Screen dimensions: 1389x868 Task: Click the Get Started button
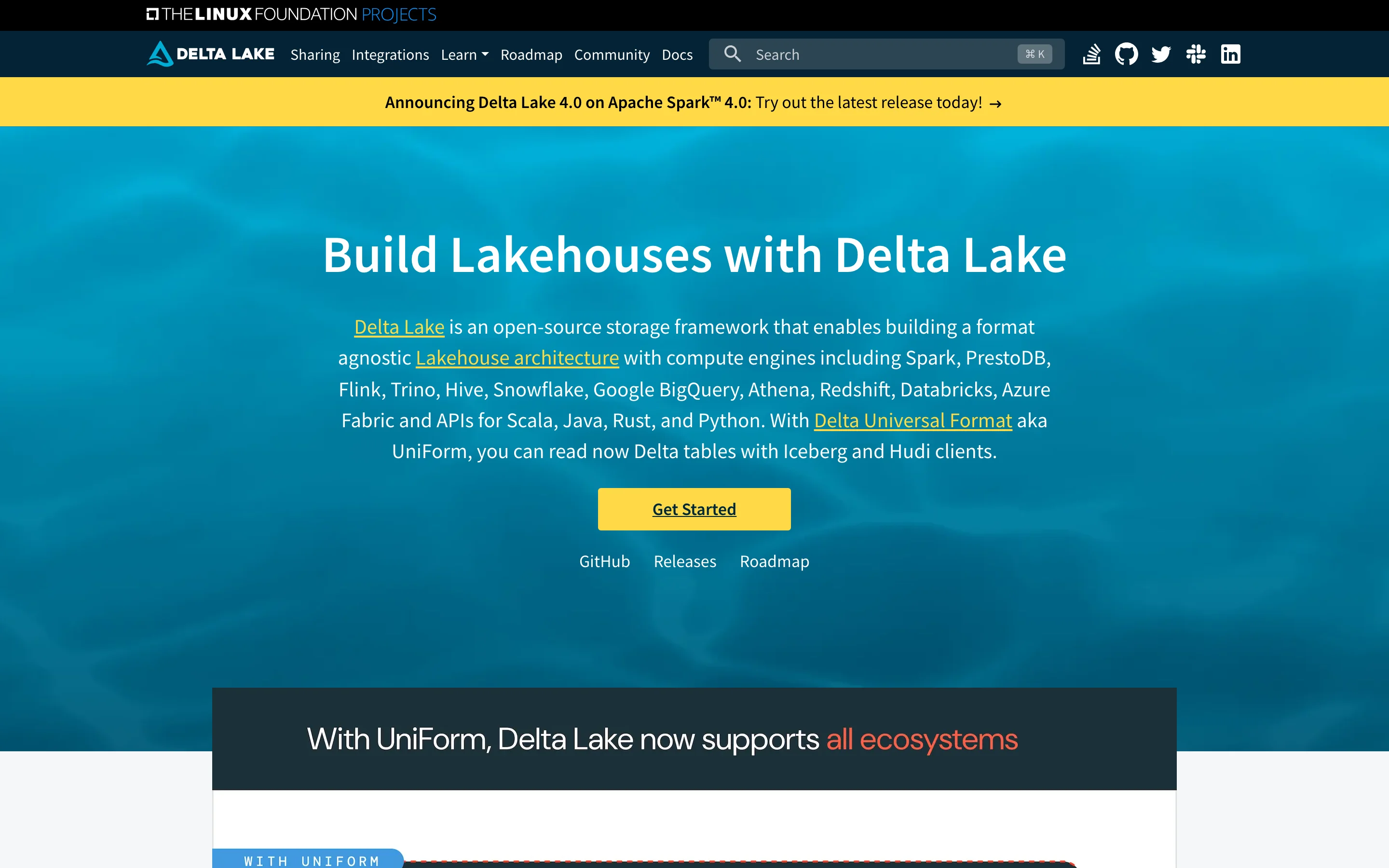694,509
